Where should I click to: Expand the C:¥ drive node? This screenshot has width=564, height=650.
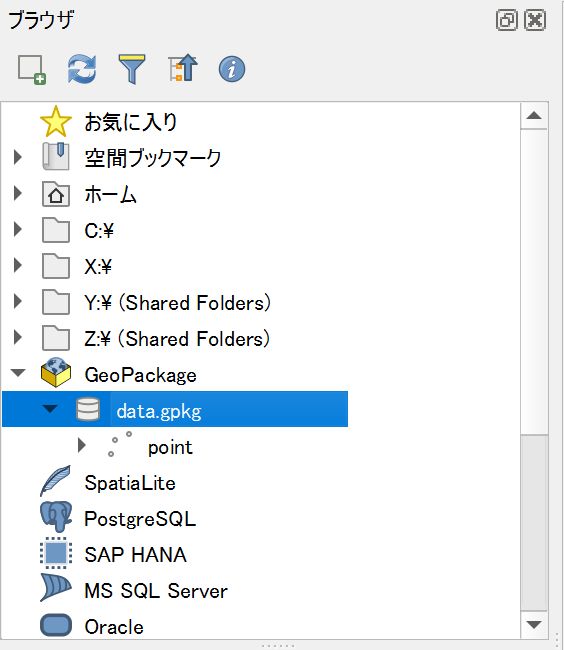[x=18, y=229]
